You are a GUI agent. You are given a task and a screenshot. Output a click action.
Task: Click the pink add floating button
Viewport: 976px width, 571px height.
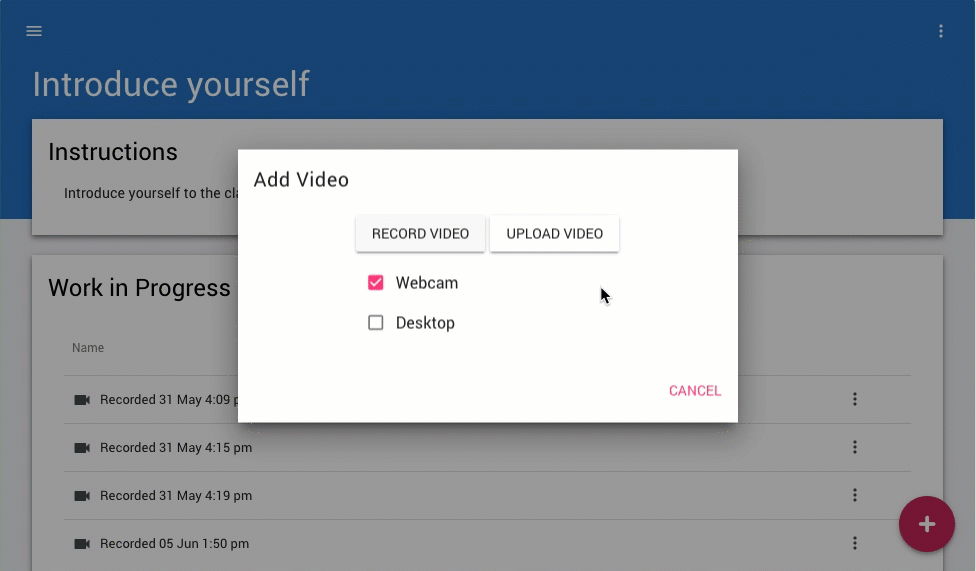pyautogui.click(x=926, y=524)
